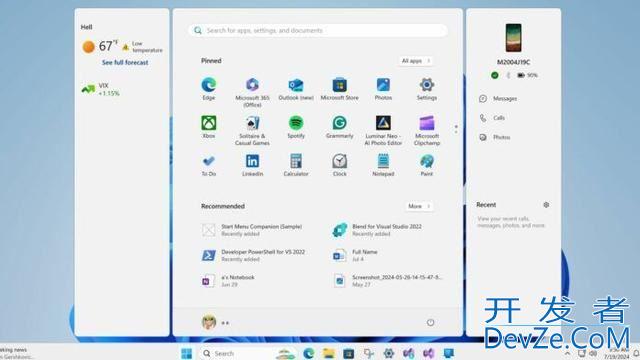The height and width of the screenshot is (360, 640).
Task: Open the Calculator app
Action: 296,165
